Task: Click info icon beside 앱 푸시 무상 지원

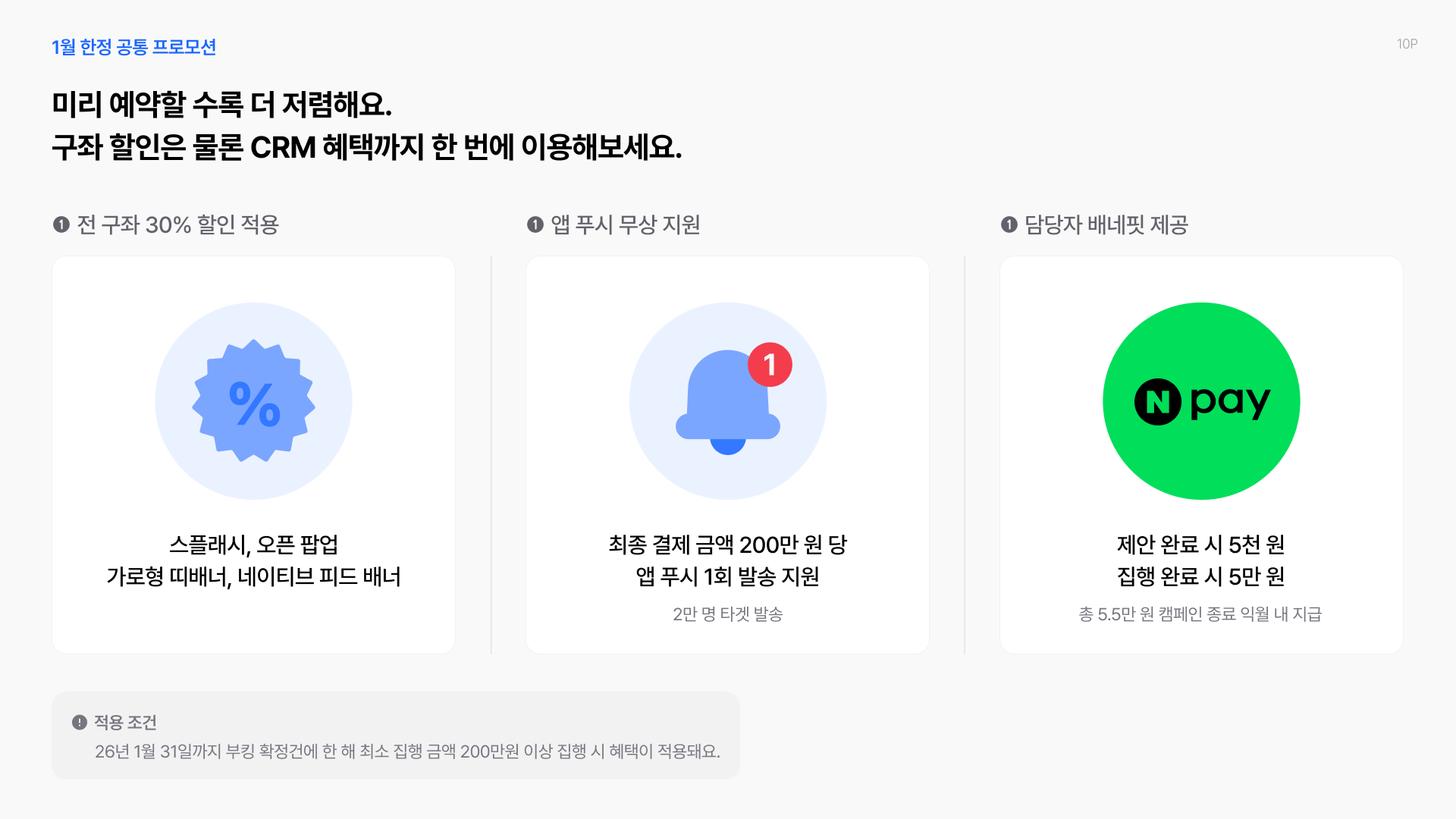Action: (x=535, y=224)
